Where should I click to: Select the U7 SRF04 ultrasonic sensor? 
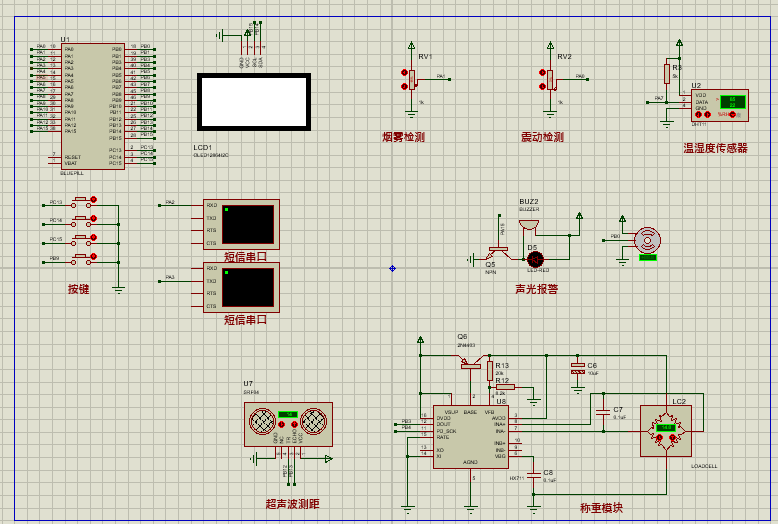pyautogui.click(x=288, y=424)
